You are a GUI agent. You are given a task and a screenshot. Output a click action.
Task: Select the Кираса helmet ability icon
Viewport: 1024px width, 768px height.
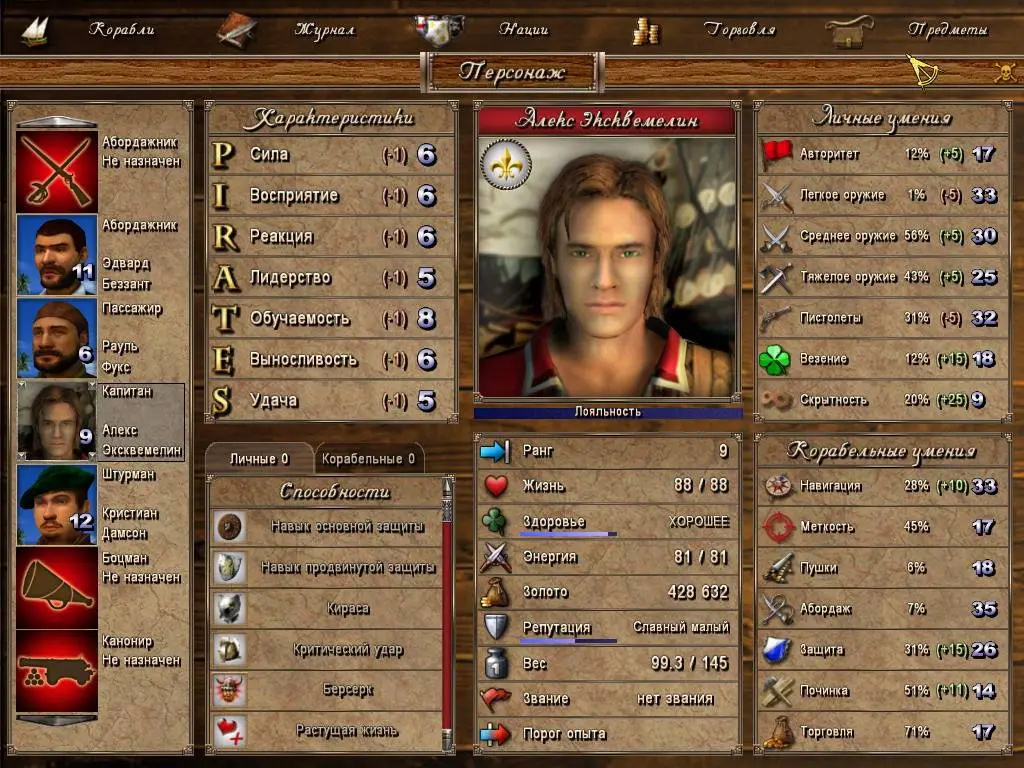click(229, 608)
